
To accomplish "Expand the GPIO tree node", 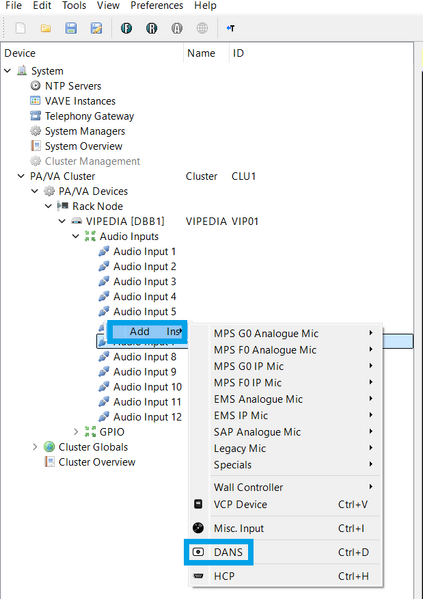I will (76, 432).
